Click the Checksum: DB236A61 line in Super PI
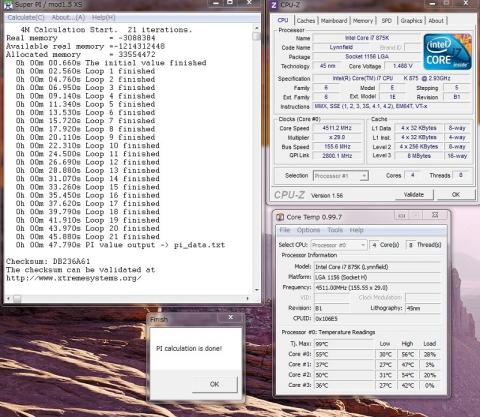Screen dimensions: 480x417 (48, 261)
